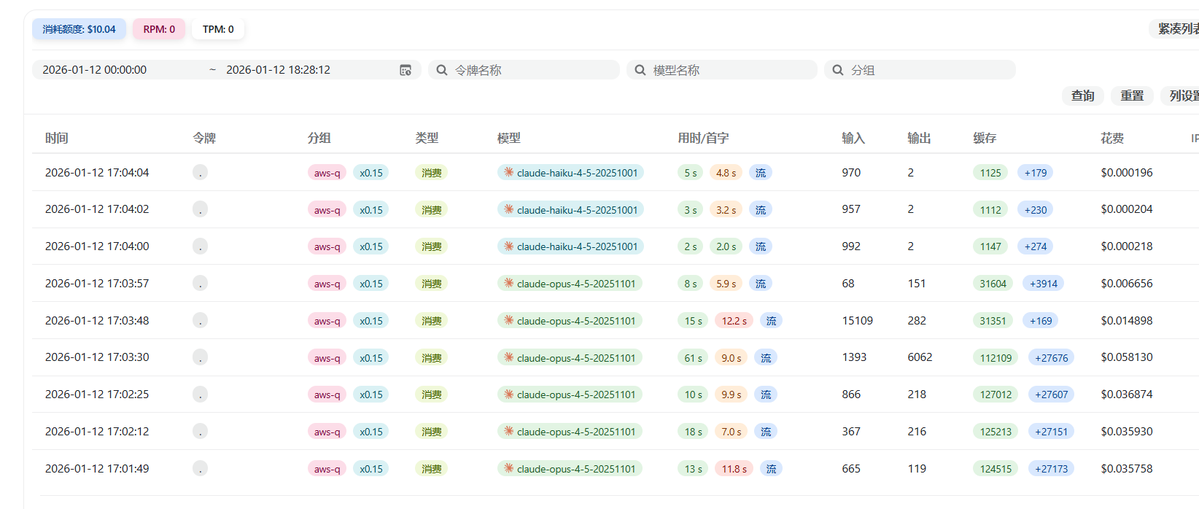1199x509 pixels.
Task: Click timestamp 2026-01-12 17:02:12
Action: coord(97,431)
